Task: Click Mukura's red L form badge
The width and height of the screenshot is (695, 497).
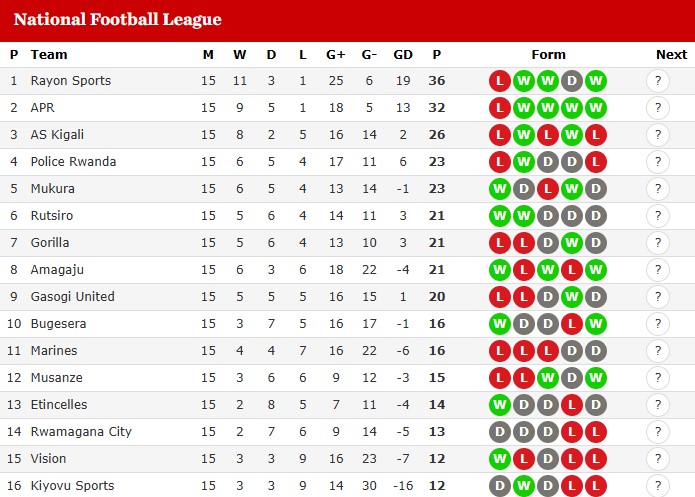Action: coord(548,189)
